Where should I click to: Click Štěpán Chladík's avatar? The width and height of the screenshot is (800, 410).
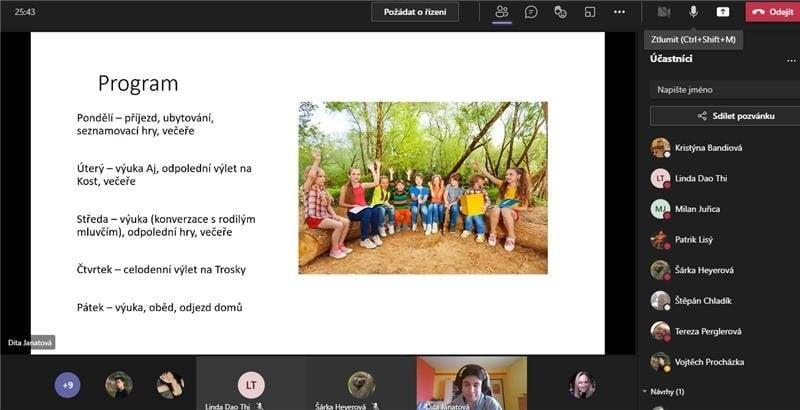660,301
